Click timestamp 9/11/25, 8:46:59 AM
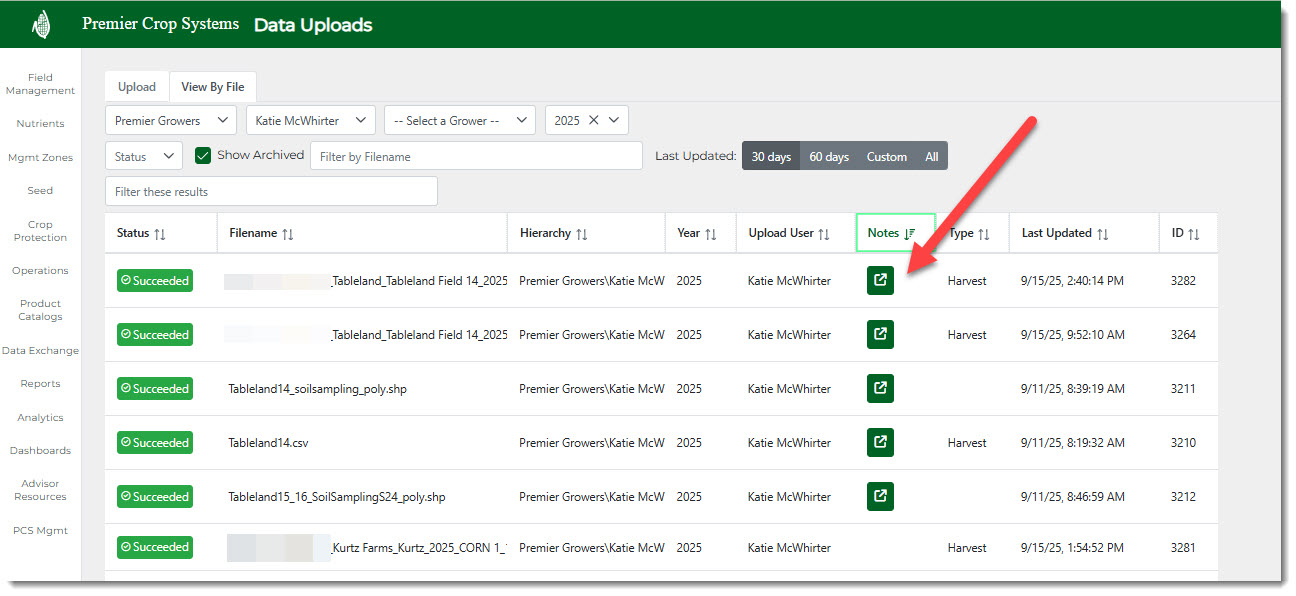 click(1073, 497)
